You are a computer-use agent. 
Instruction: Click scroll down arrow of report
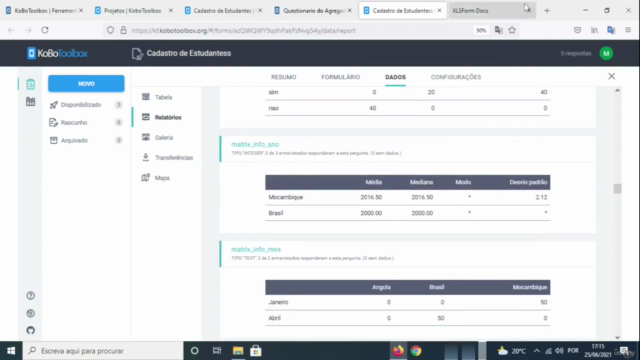617,337
